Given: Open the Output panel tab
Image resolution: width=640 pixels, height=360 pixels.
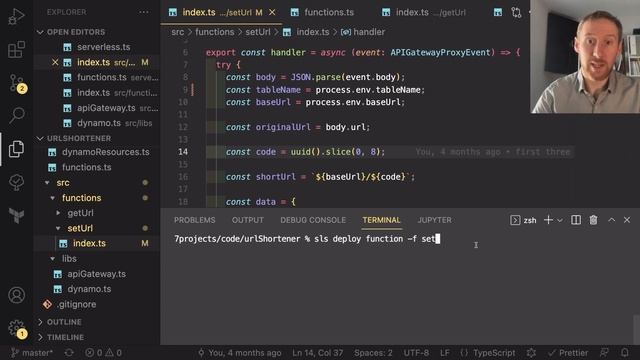Looking at the screenshot, I should [248, 220].
